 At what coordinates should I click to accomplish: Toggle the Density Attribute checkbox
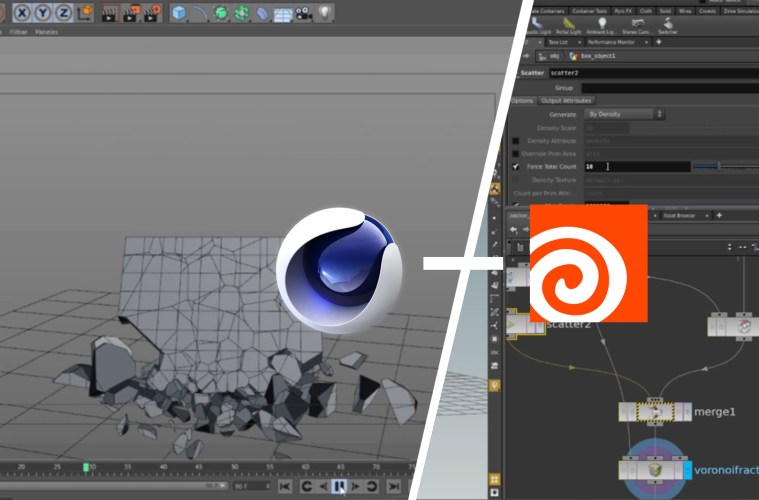coord(516,141)
